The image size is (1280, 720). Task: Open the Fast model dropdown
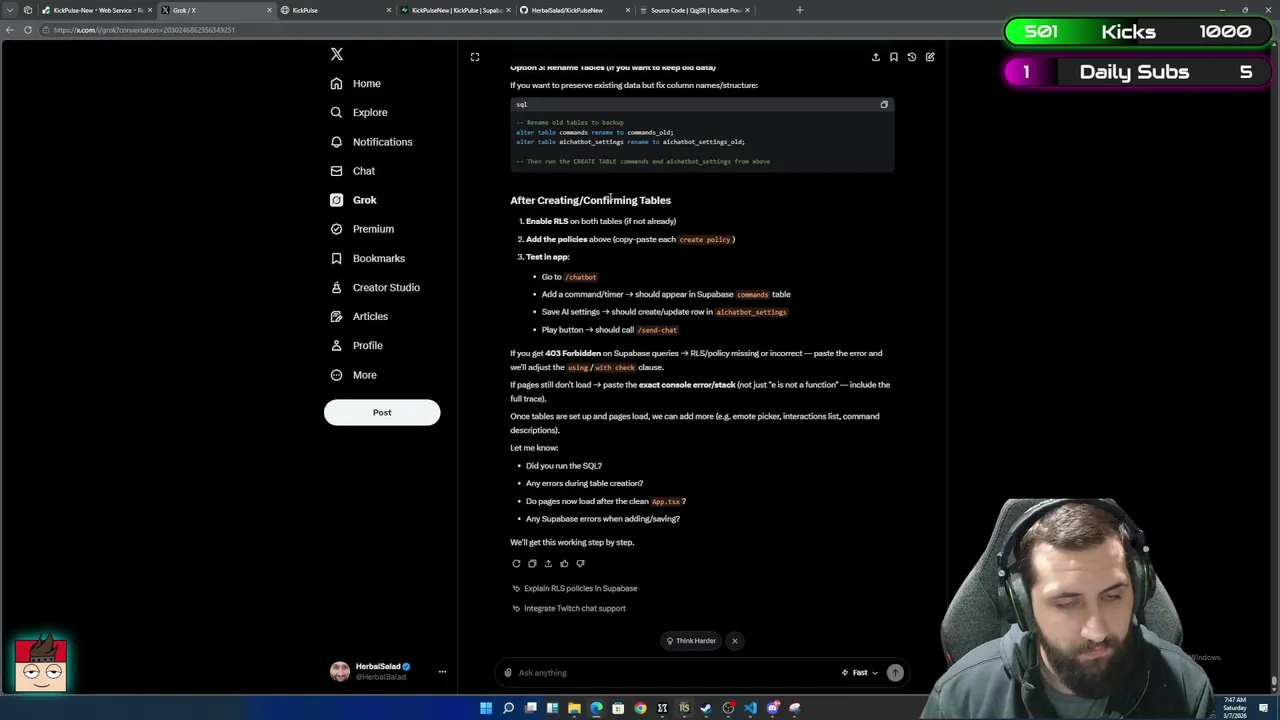pos(860,673)
